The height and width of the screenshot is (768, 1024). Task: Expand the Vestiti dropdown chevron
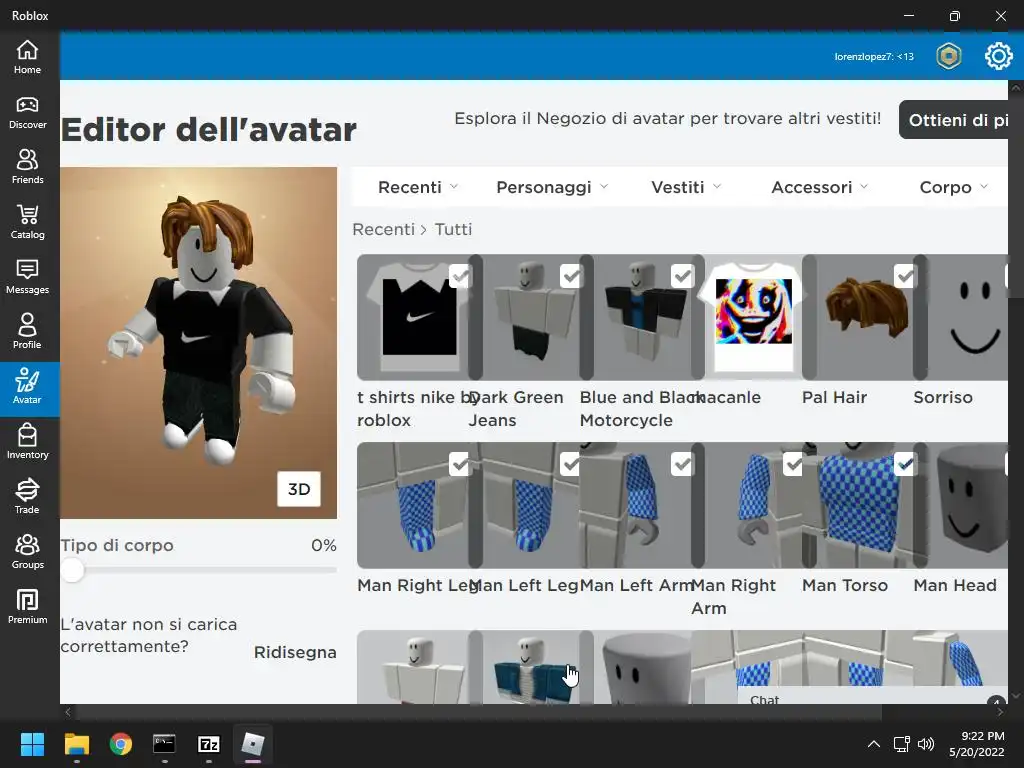point(717,187)
